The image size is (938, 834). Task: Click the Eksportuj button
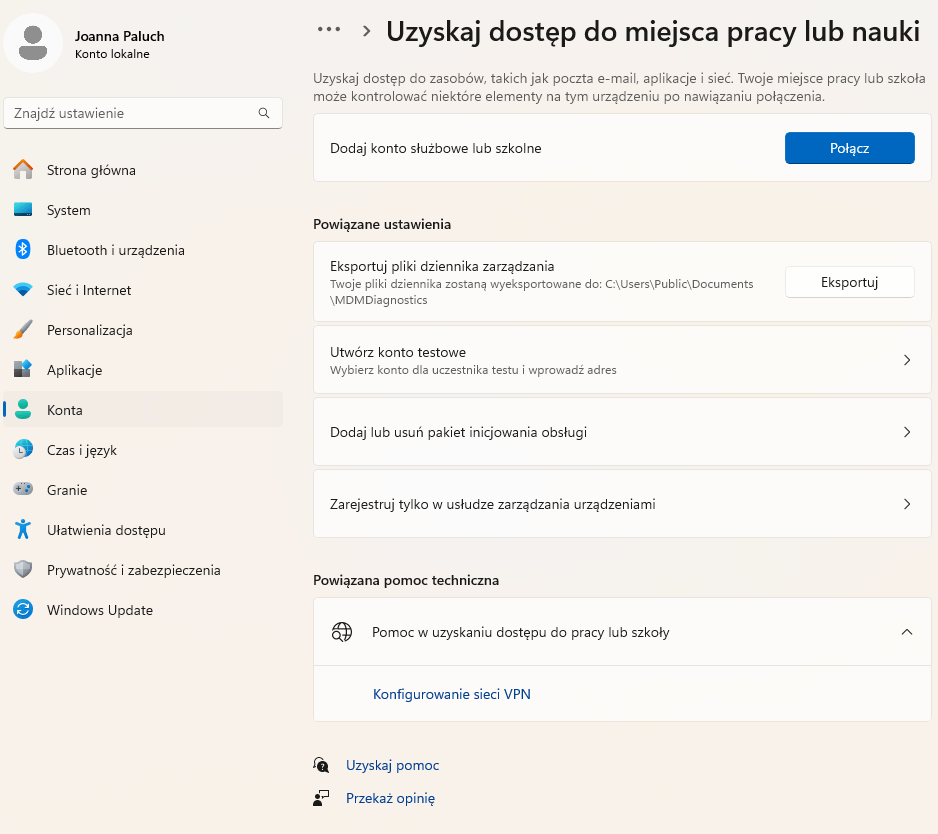click(849, 282)
